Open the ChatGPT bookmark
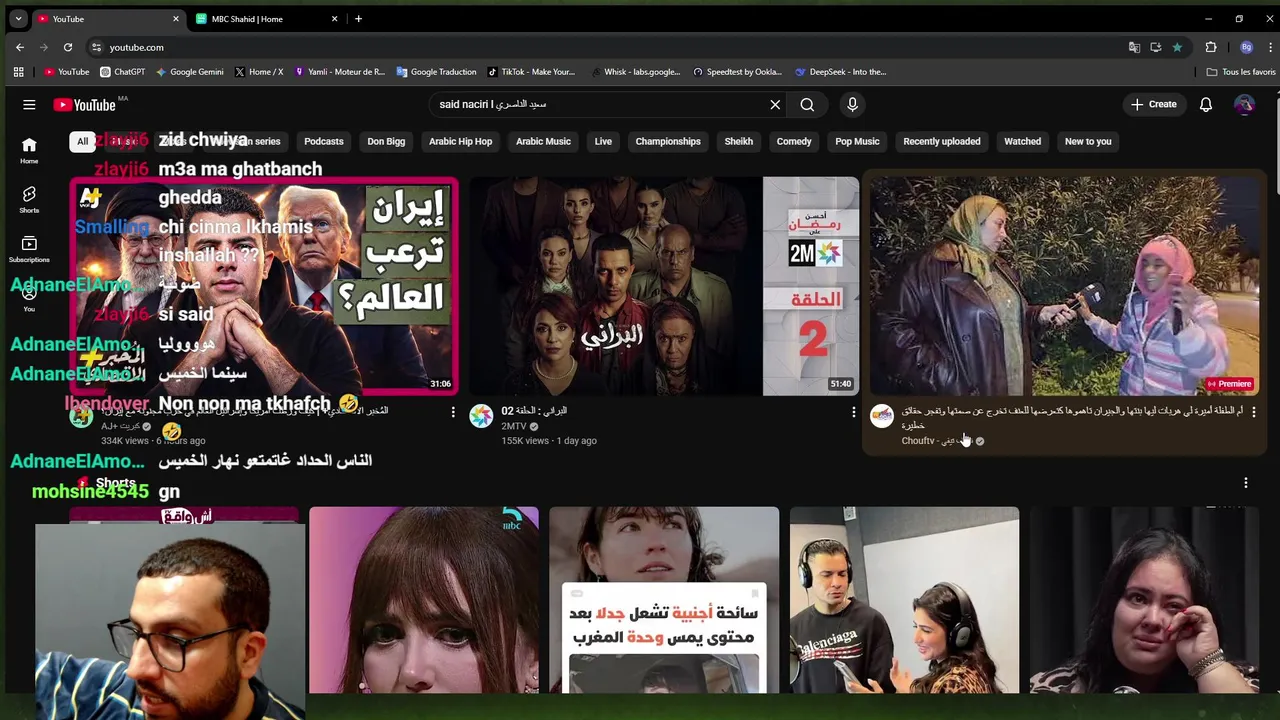The image size is (1280, 720). [x=123, y=72]
